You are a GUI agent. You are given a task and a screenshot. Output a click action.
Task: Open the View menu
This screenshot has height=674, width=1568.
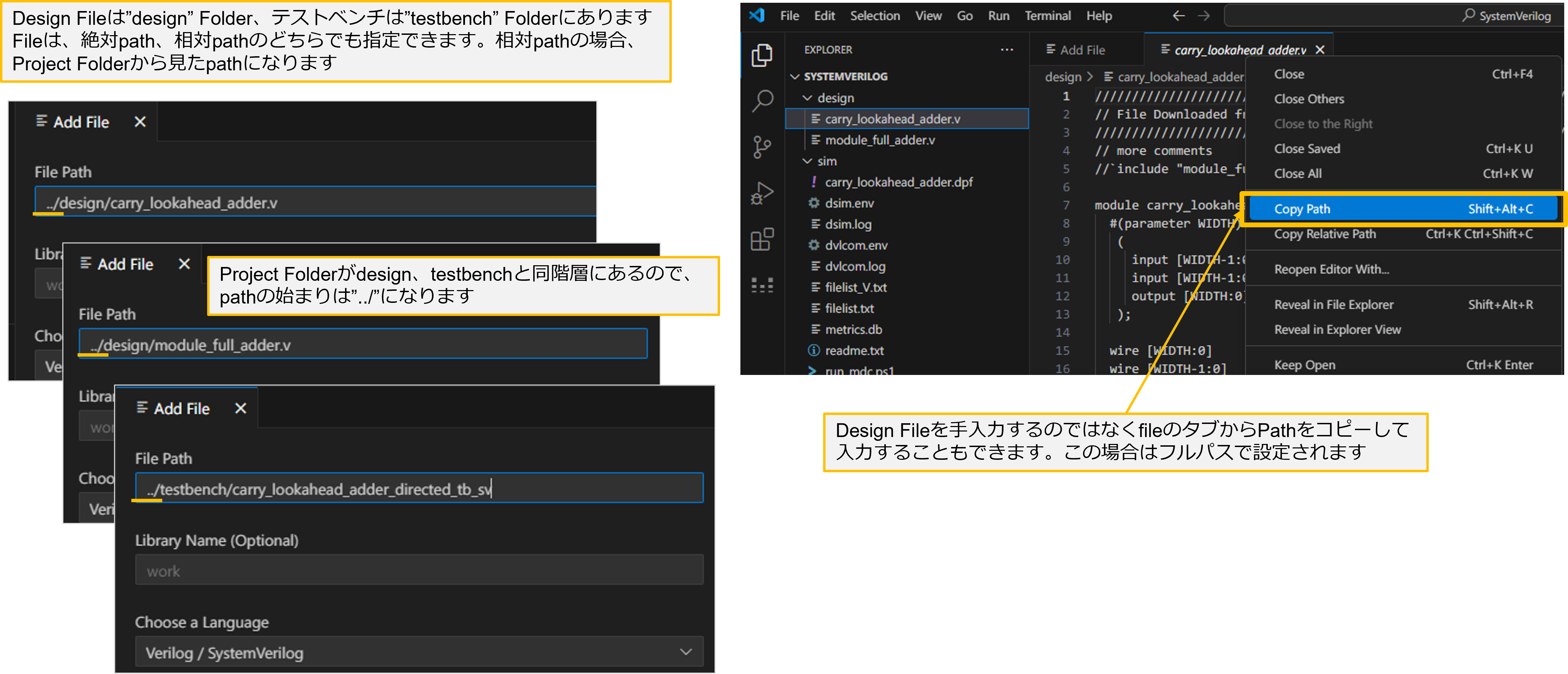(x=928, y=16)
